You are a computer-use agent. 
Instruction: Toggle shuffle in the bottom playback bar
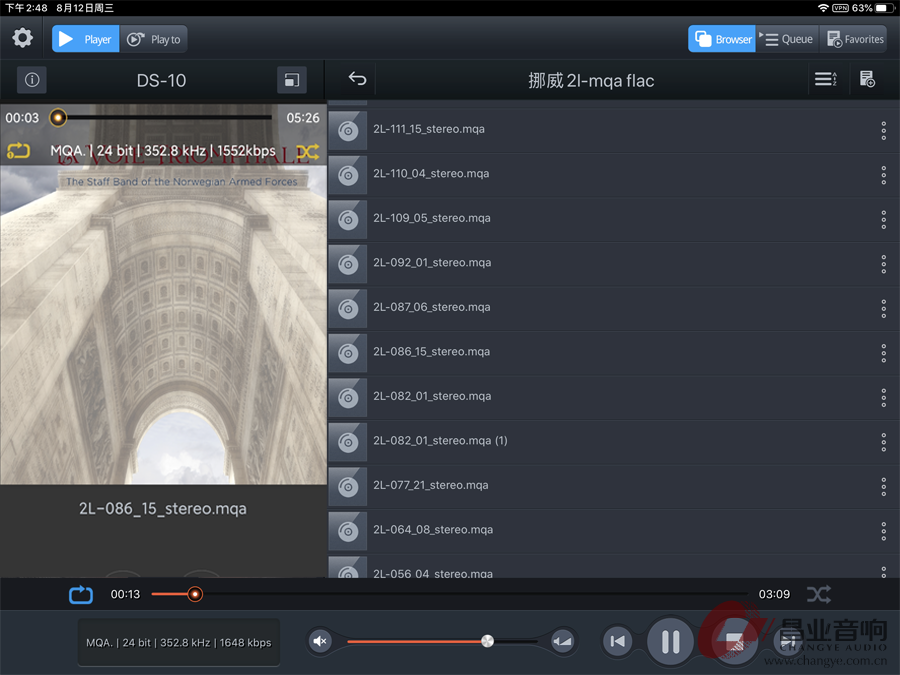[x=818, y=594]
